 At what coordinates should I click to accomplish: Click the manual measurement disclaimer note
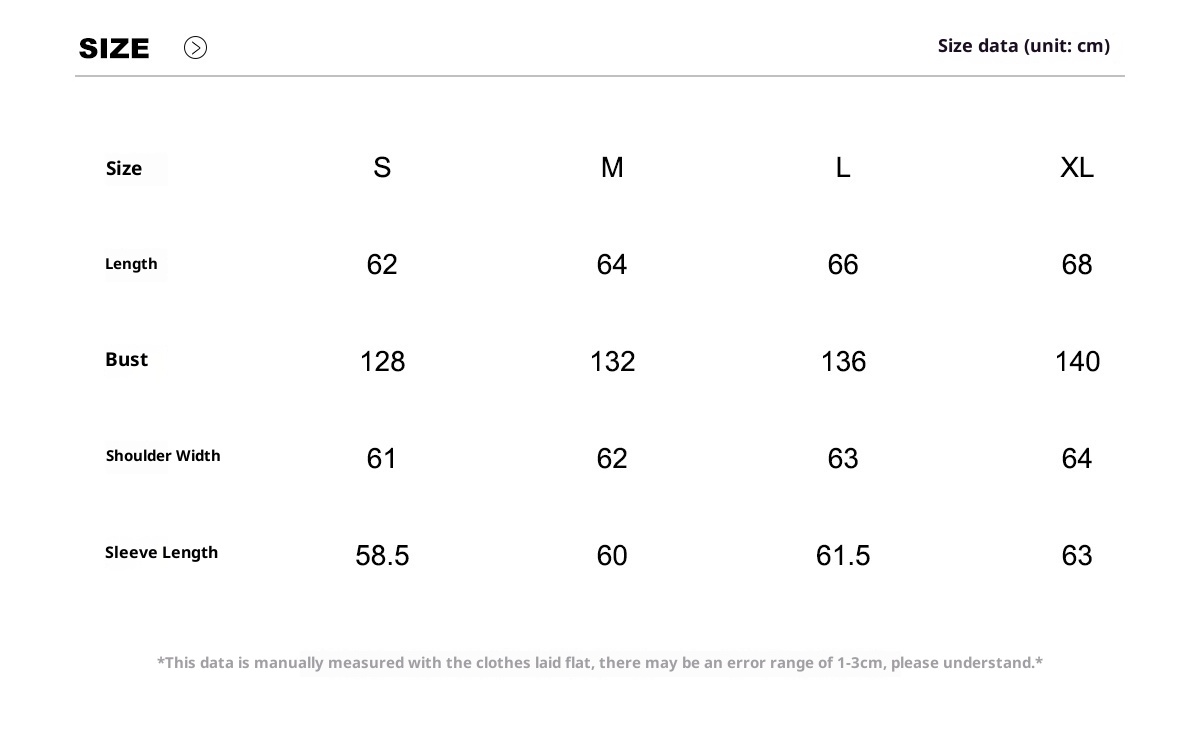600,663
